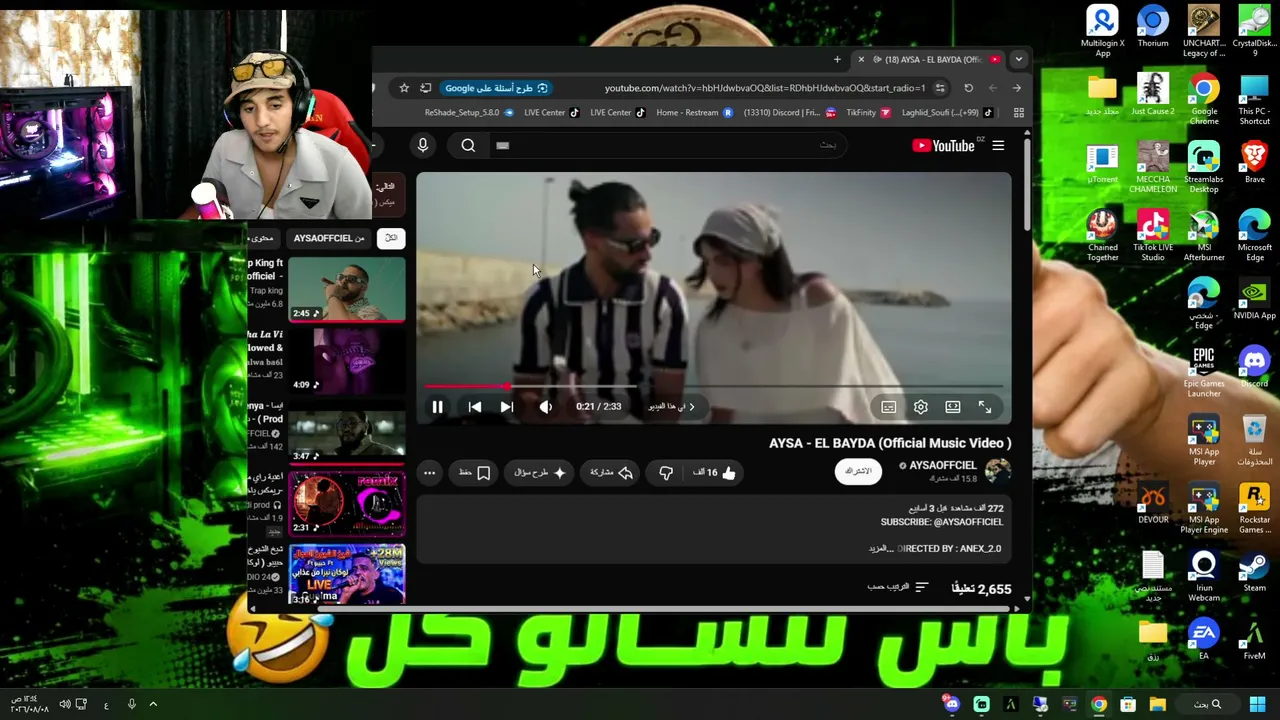Open the 2:45 Trap King video thumbnail
The width and height of the screenshot is (1280, 720).
tap(347, 290)
